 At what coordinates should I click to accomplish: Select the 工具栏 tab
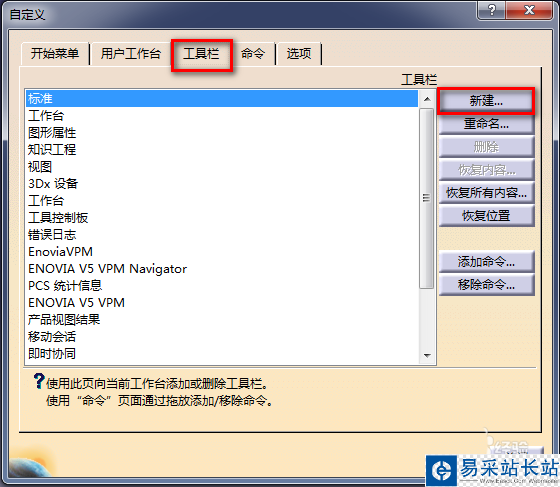point(202,55)
